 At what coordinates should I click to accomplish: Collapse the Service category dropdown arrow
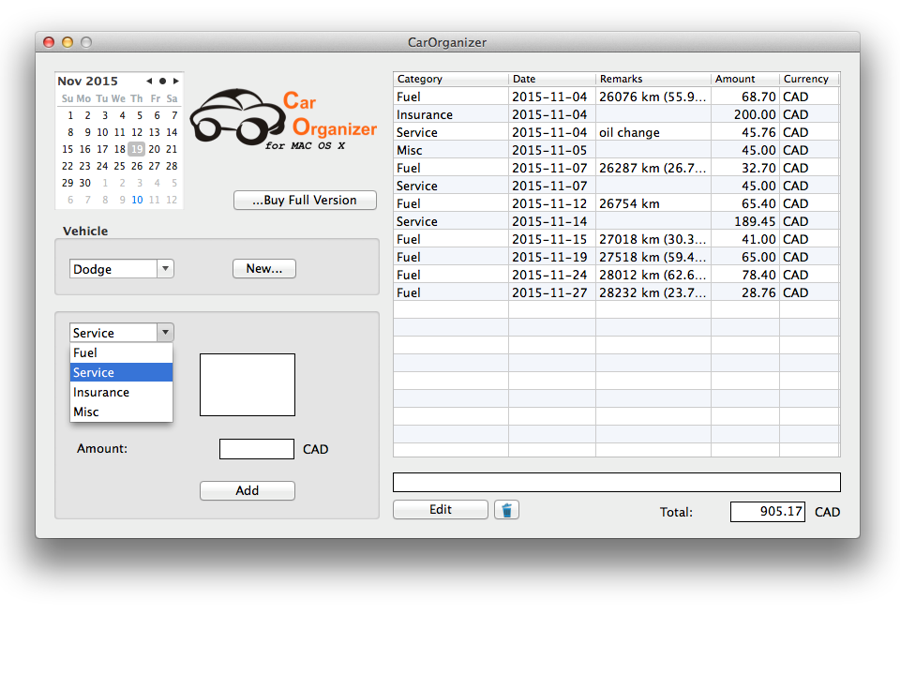(x=165, y=333)
